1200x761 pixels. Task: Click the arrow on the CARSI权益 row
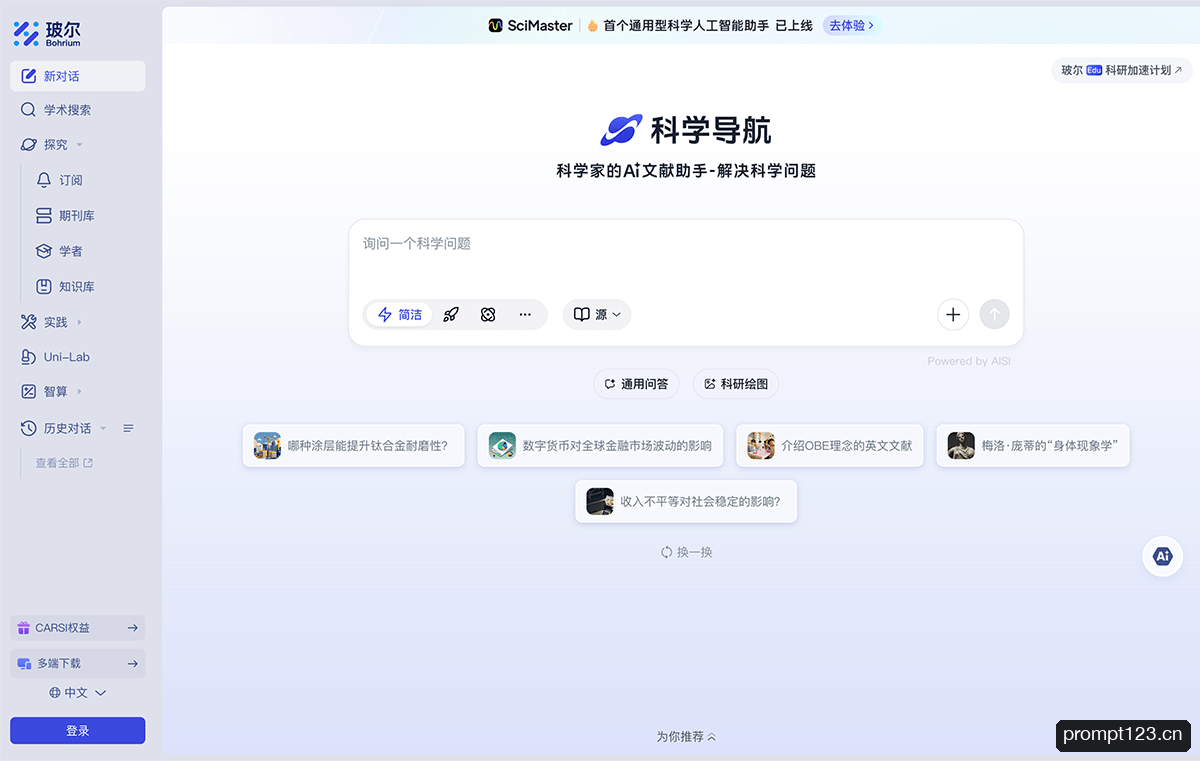pyautogui.click(x=132, y=628)
